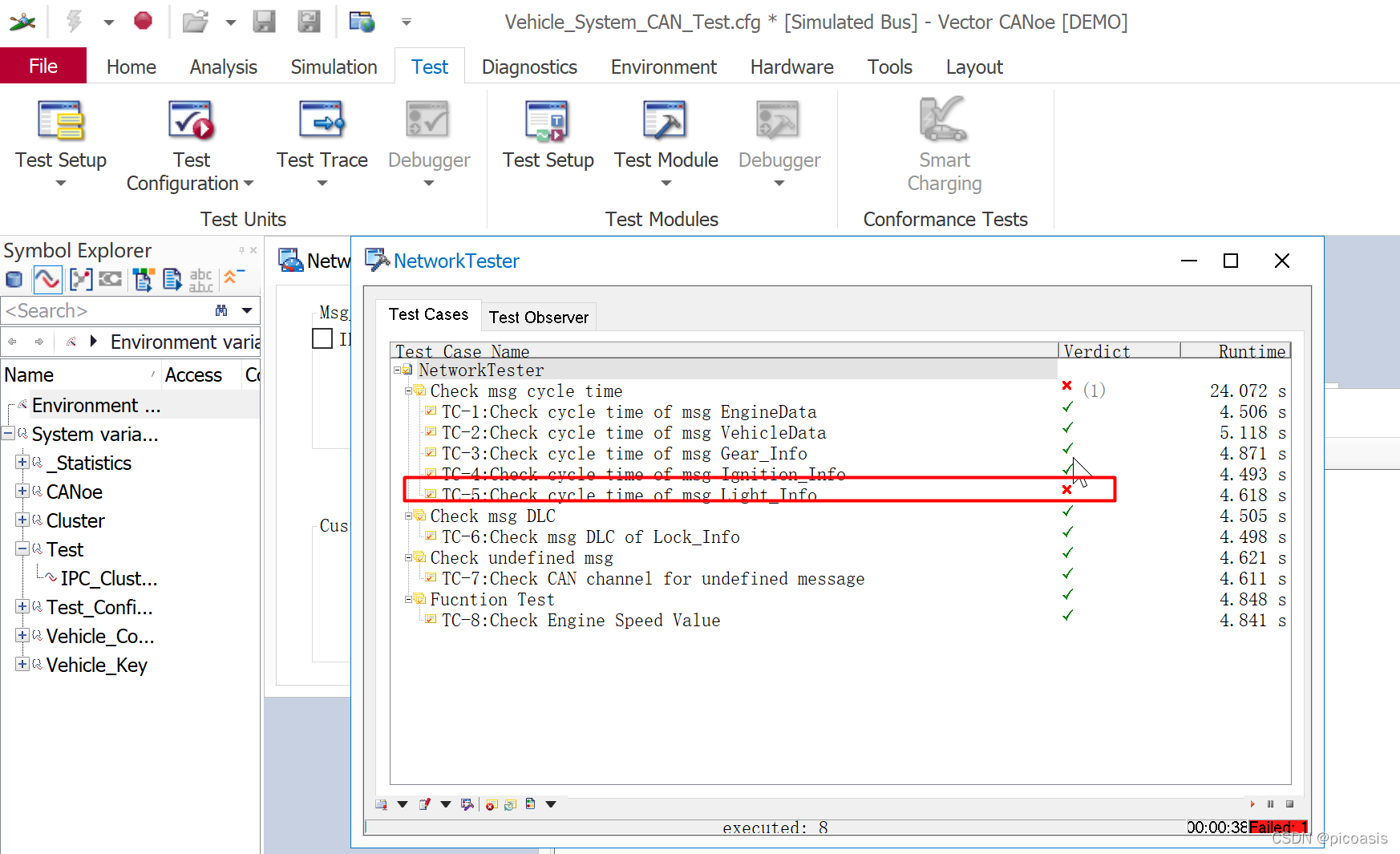Click the blue document arrow icon in Symbol Explorer
Viewport: 1400px width, 854px height.
click(x=172, y=279)
